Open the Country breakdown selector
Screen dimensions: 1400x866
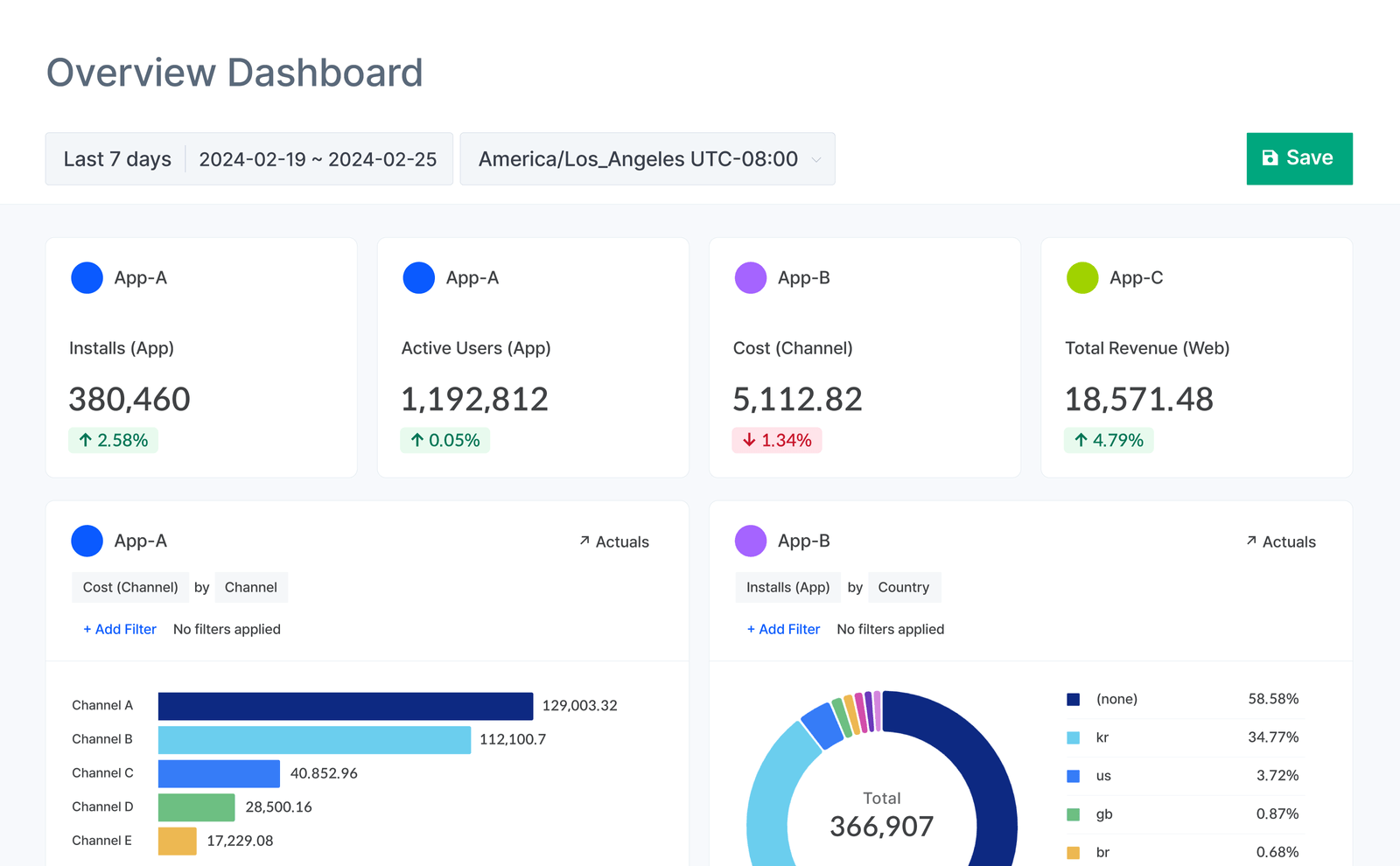click(904, 587)
